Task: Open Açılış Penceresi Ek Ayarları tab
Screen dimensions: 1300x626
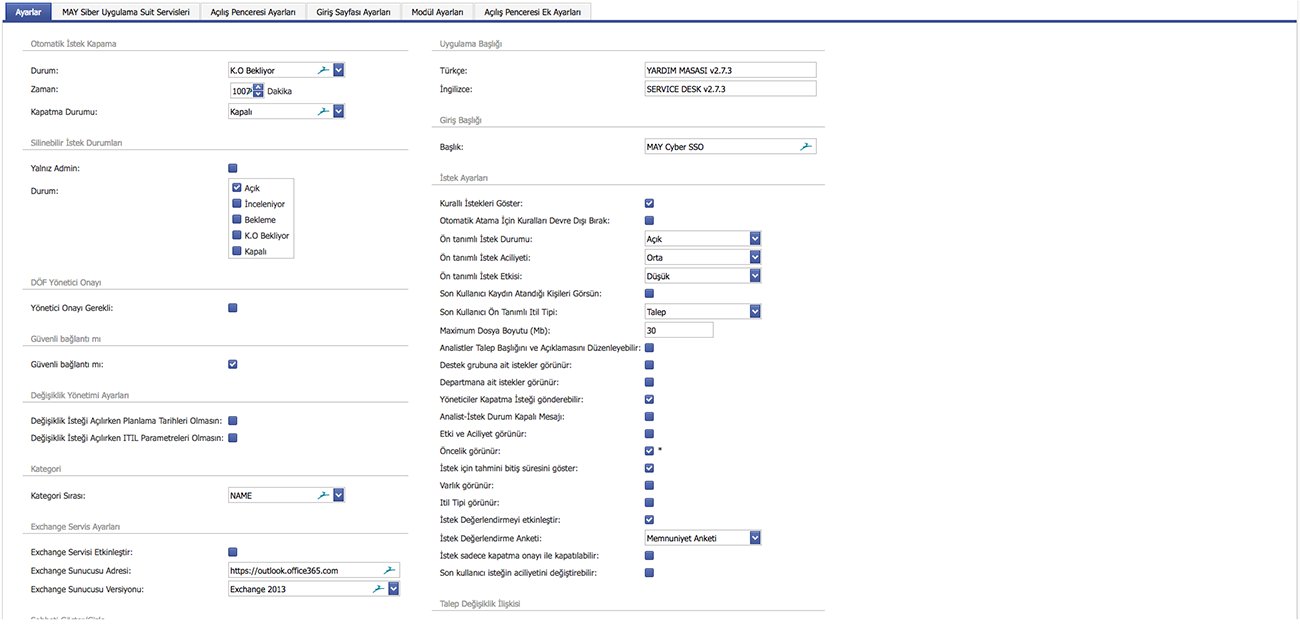Action: coord(532,11)
